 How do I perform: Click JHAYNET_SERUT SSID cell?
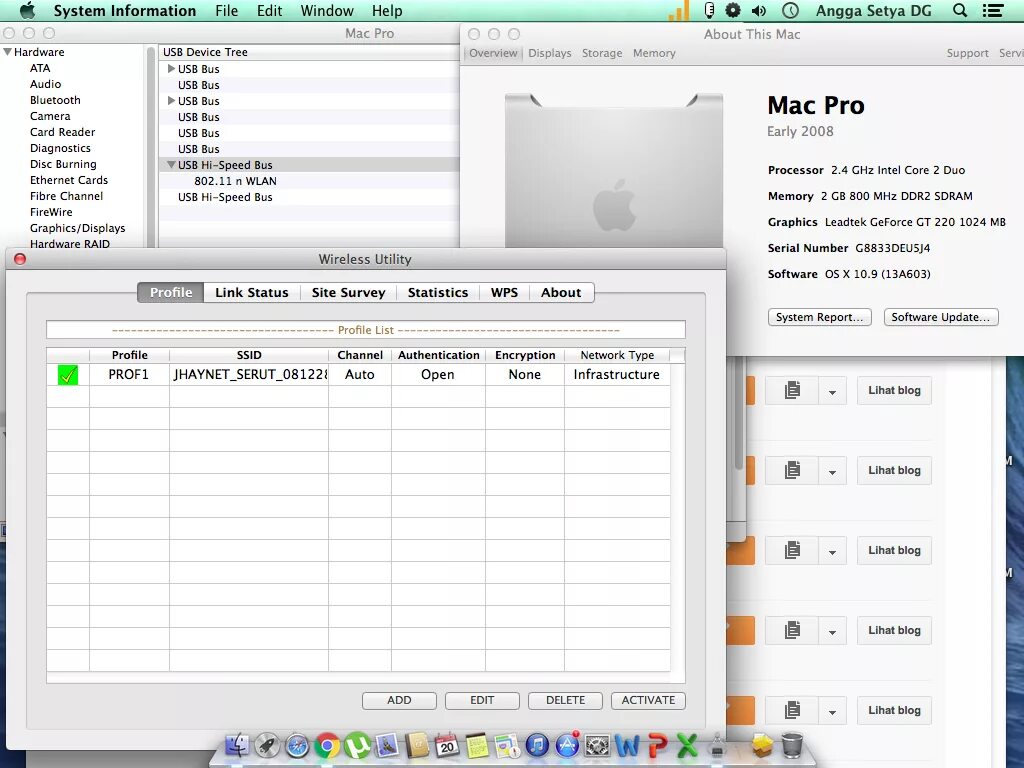coord(249,375)
